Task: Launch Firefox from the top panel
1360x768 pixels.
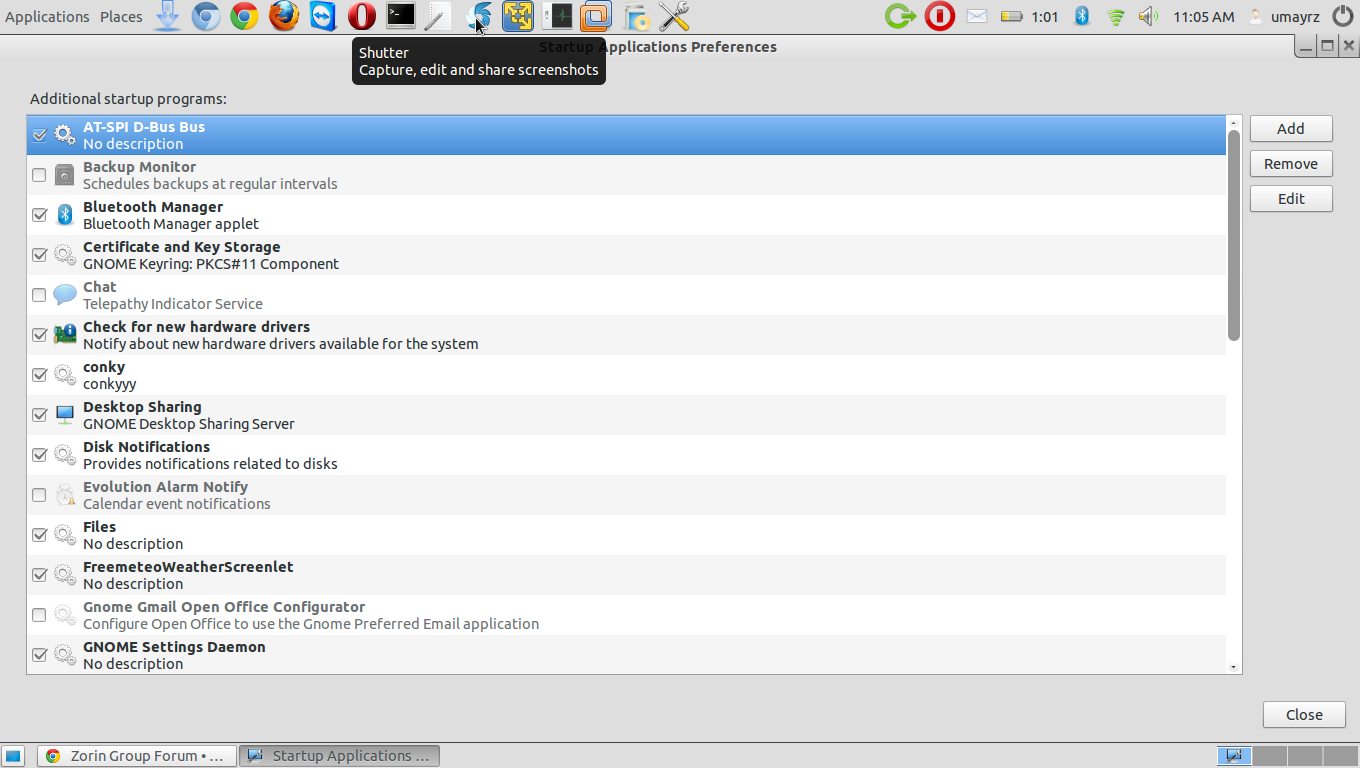Action: [284, 16]
